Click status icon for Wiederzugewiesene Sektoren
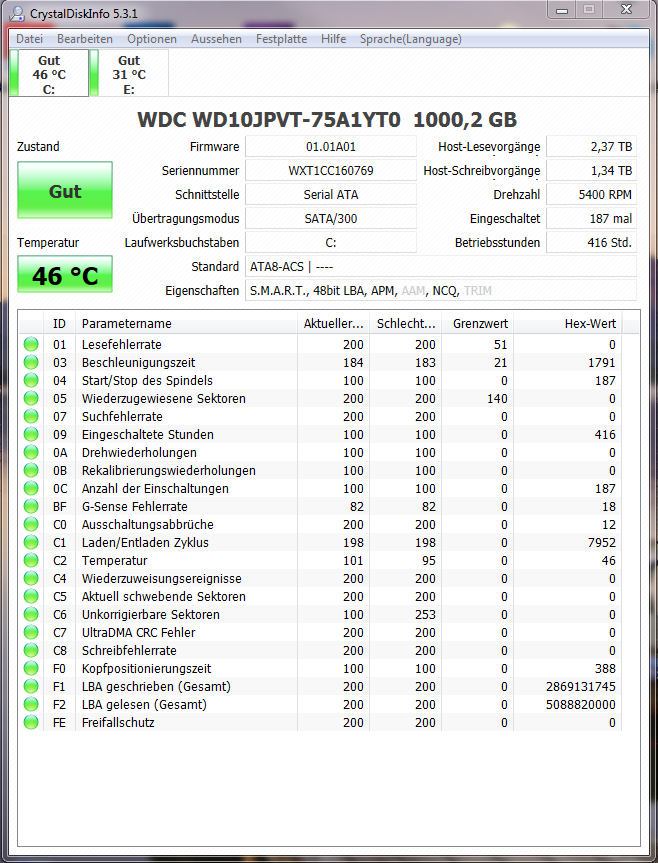Screen dimensions: 658x863 pos(31,398)
